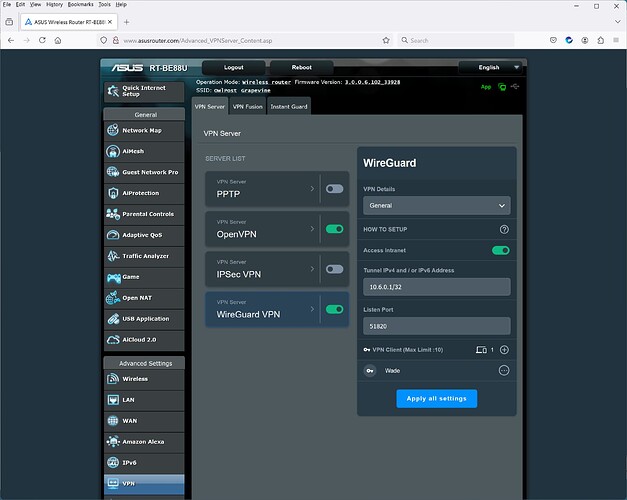
Task: Open options menu for Wade client
Action: (504, 370)
